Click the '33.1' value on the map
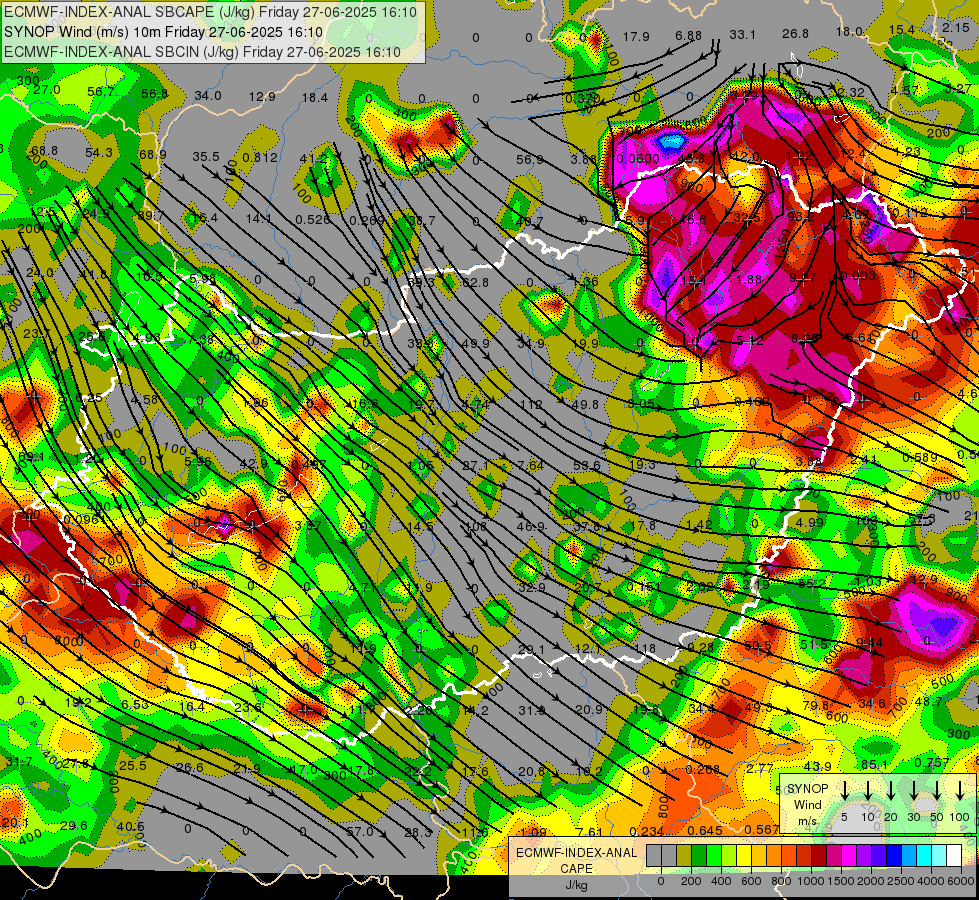The image size is (979, 900). (x=742, y=34)
